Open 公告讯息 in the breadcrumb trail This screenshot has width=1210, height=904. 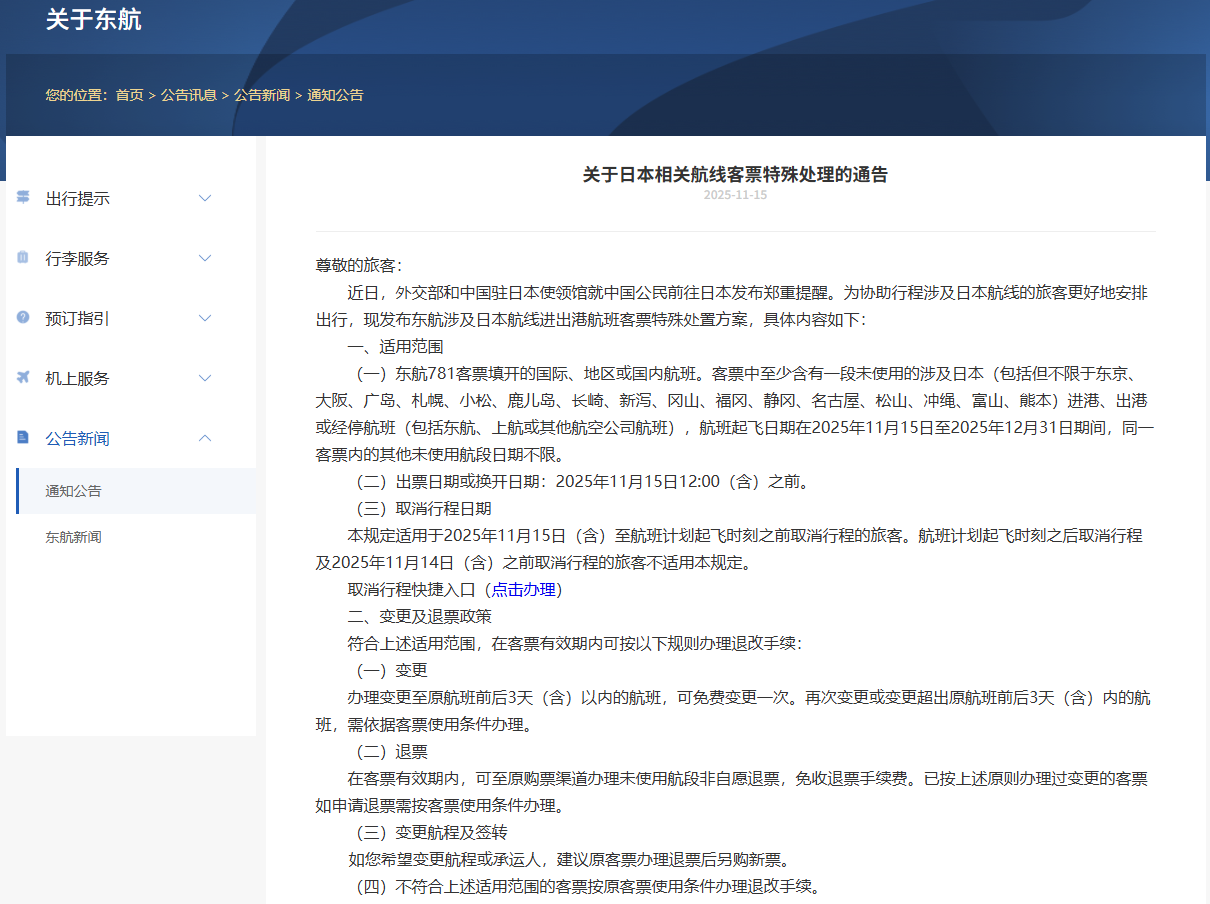click(188, 95)
